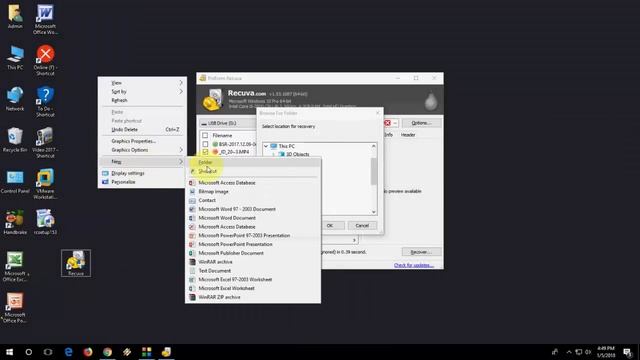Select the Video 2017 shortcut icon
The width and height of the screenshot is (640, 360).
click(45, 142)
